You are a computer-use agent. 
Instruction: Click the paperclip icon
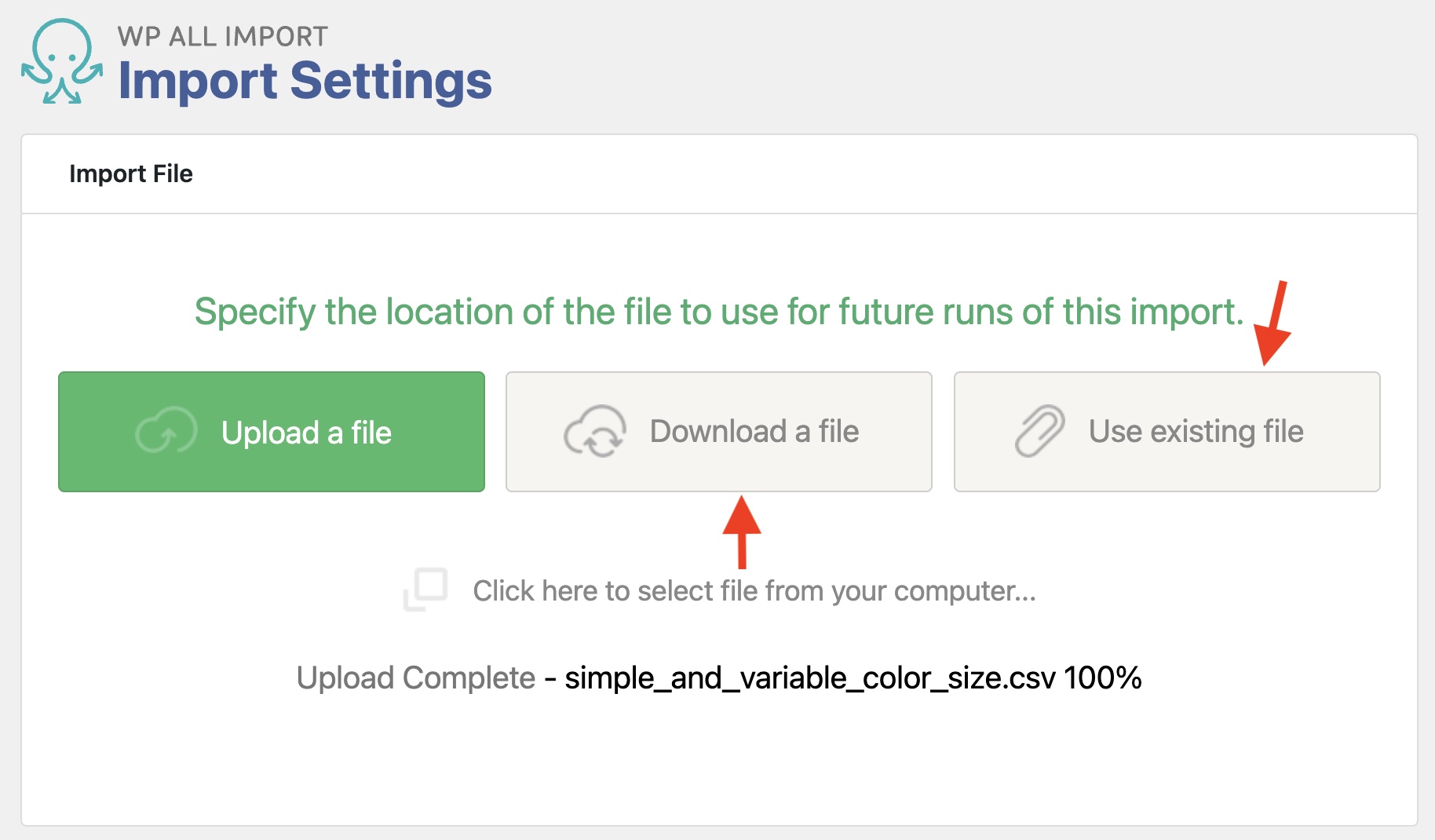point(1039,431)
